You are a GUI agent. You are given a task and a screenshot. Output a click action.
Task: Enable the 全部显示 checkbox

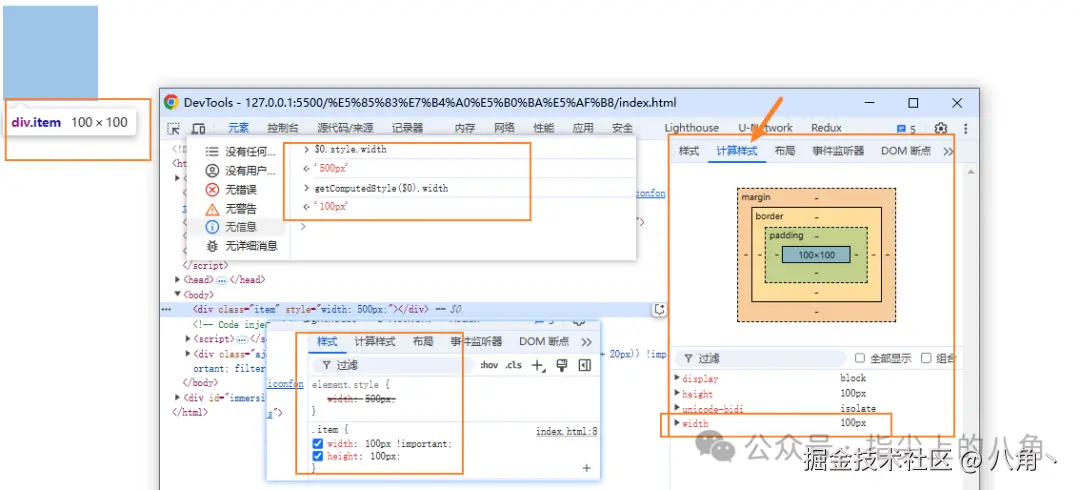click(x=860, y=358)
